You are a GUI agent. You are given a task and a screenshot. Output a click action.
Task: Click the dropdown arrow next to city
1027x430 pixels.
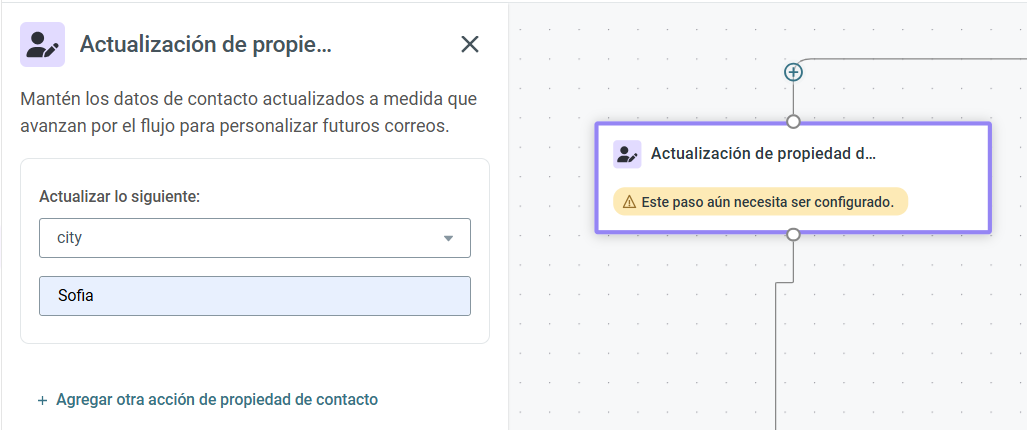[449, 238]
